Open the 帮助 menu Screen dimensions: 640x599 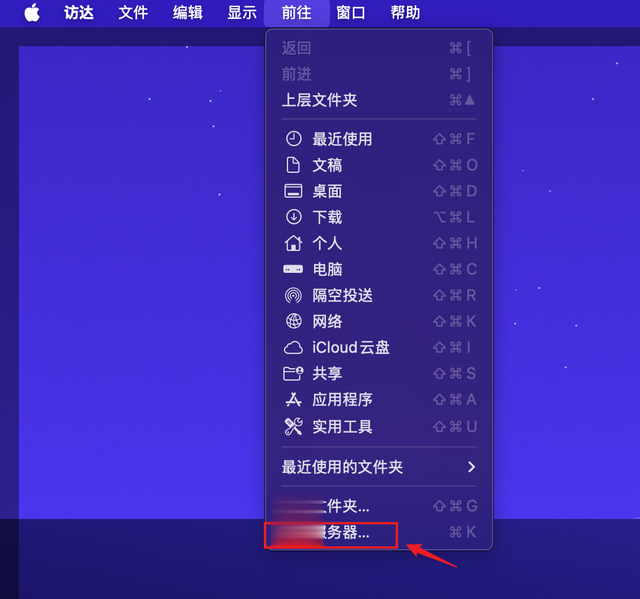[x=405, y=13]
